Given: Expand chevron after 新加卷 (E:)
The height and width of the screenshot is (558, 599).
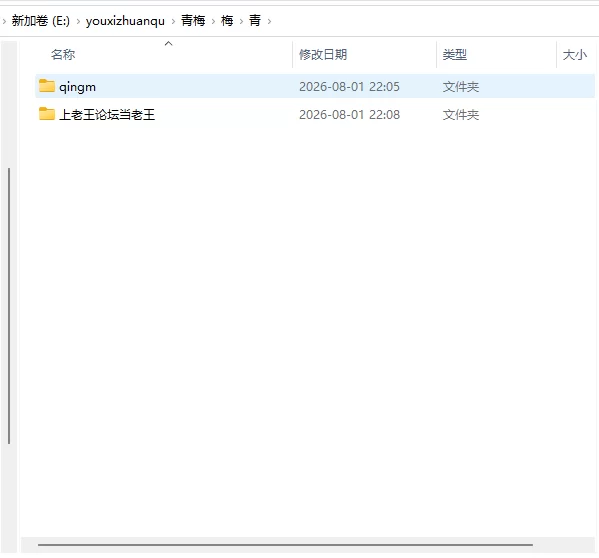Looking at the screenshot, I should click(78, 21).
